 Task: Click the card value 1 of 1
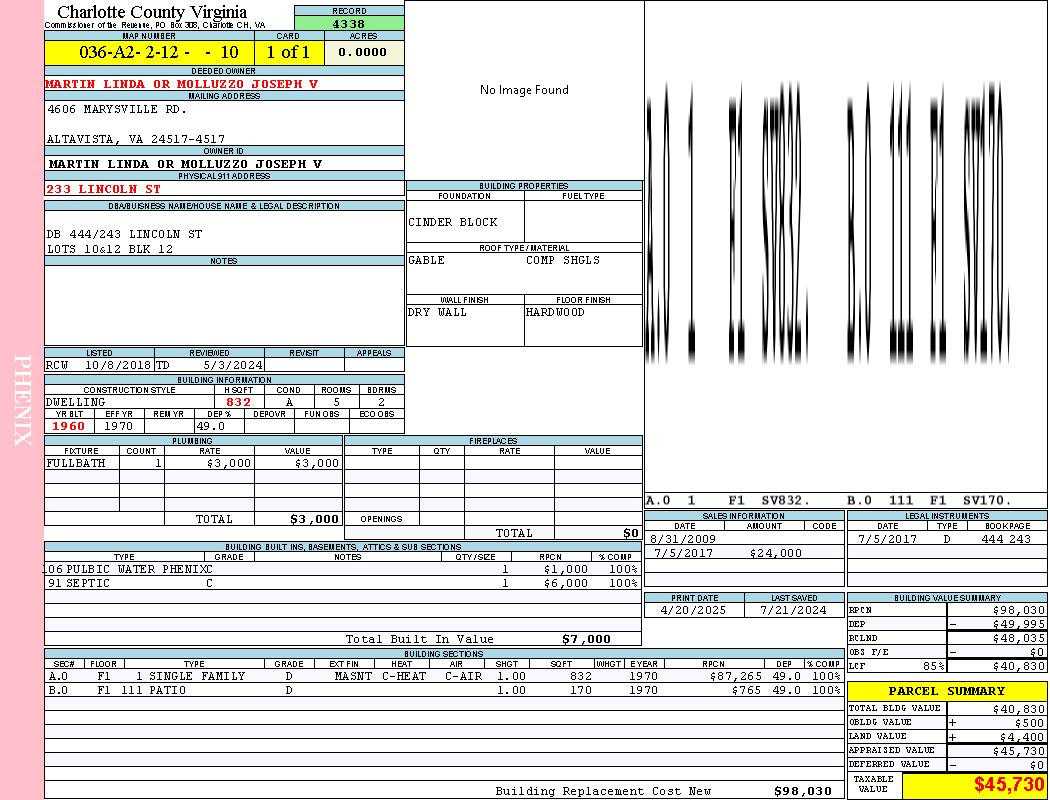(x=288, y=52)
